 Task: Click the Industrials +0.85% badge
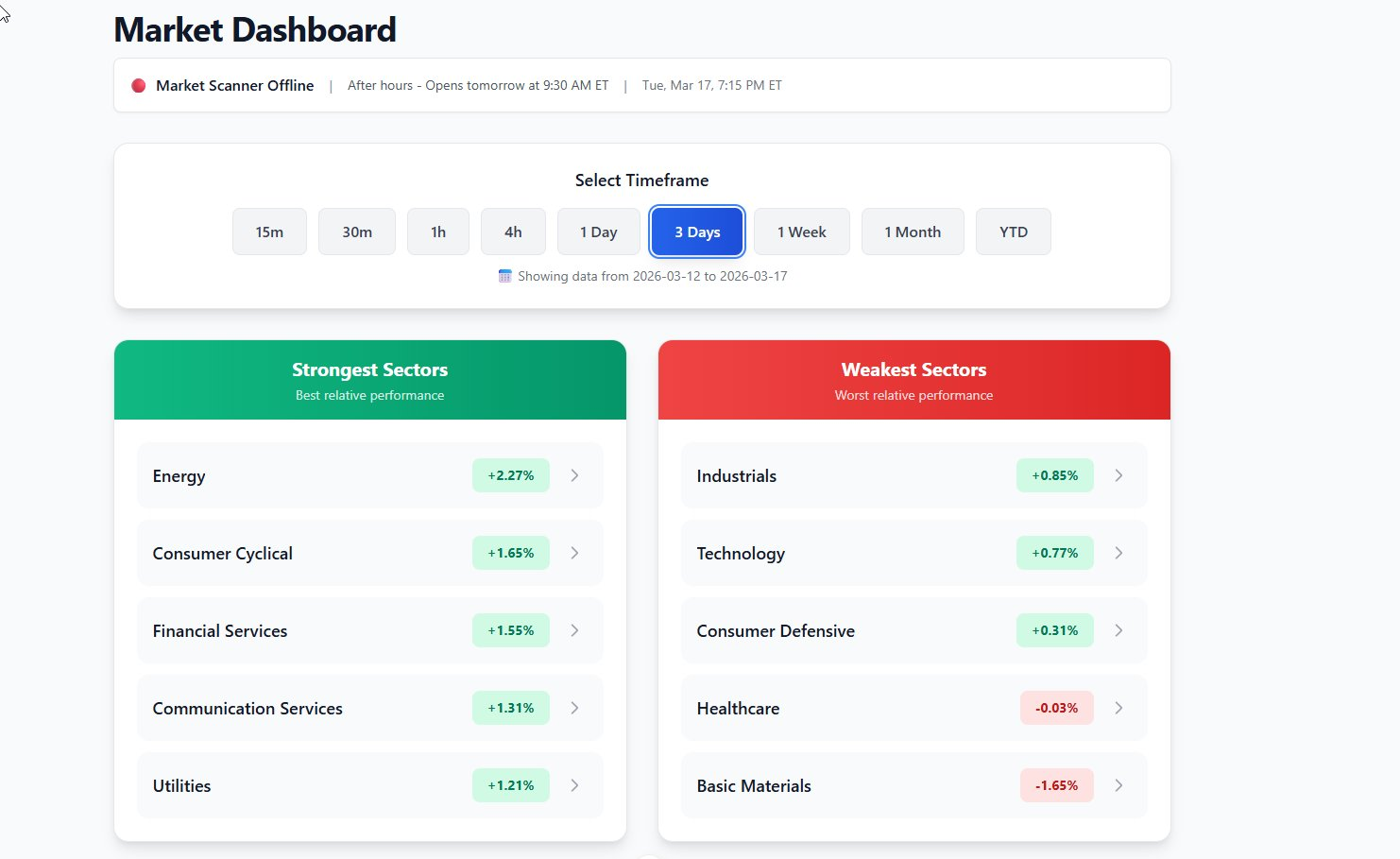click(x=1055, y=475)
